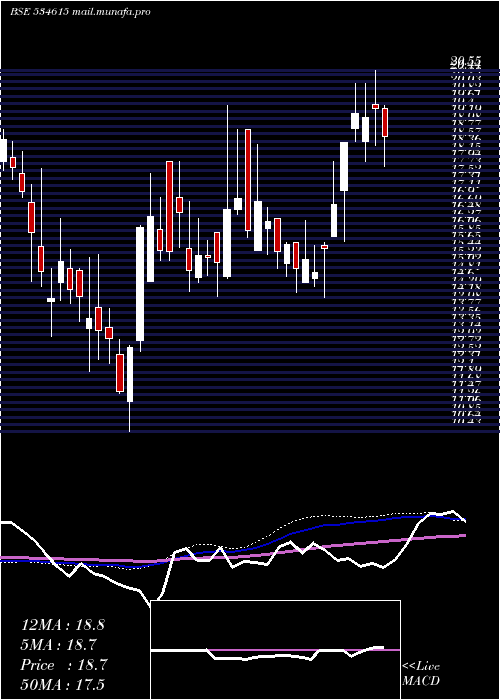Viewport: 500px width, 700px height.
Task: Select the tallest white candlestick body
Action: [140, 284]
